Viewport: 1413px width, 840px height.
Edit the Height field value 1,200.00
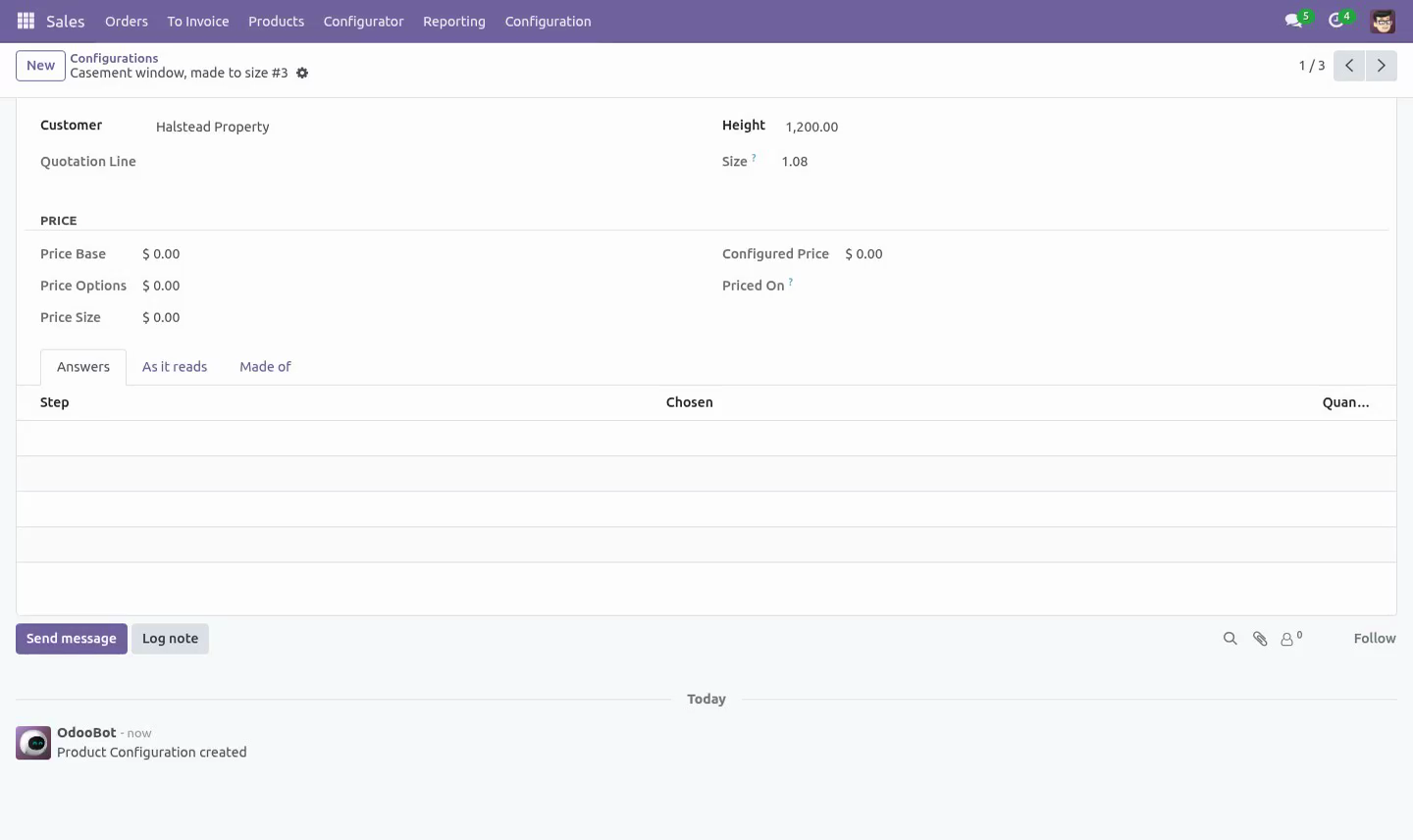click(811, 127)
